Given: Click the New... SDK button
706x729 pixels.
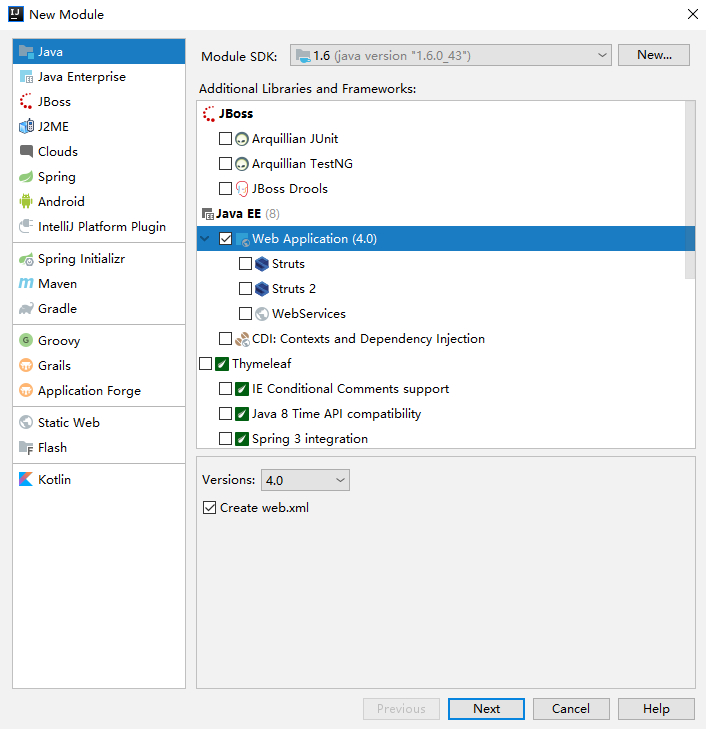Looking at the screenshot, I should [x=654, y=55].
